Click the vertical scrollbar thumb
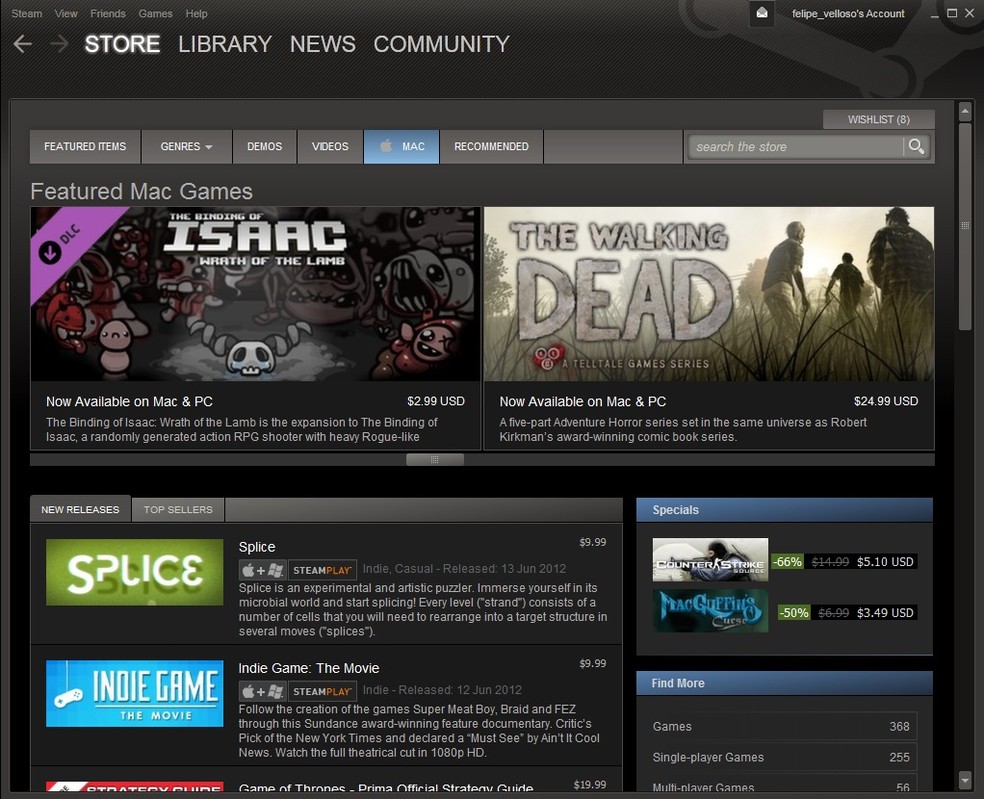 [x=965, y=226]
